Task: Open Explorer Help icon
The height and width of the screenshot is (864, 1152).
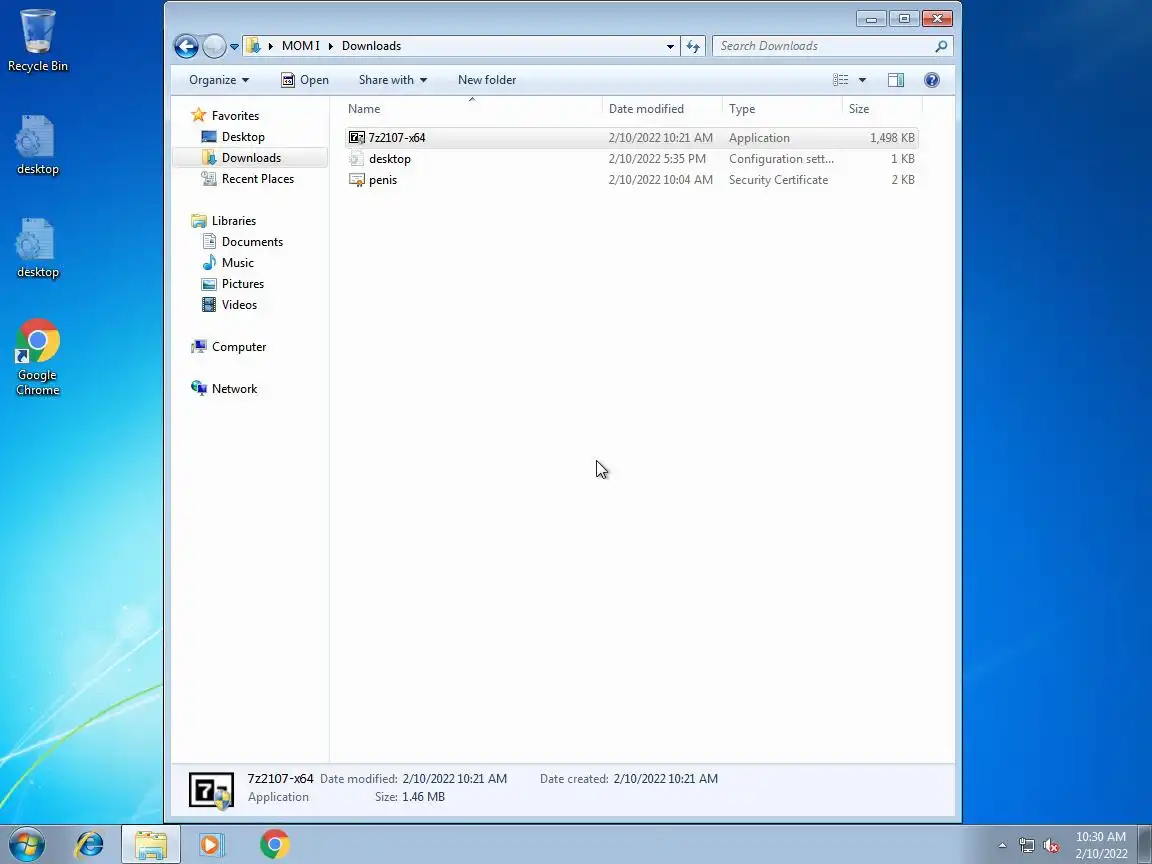Action: pos(932,80)
